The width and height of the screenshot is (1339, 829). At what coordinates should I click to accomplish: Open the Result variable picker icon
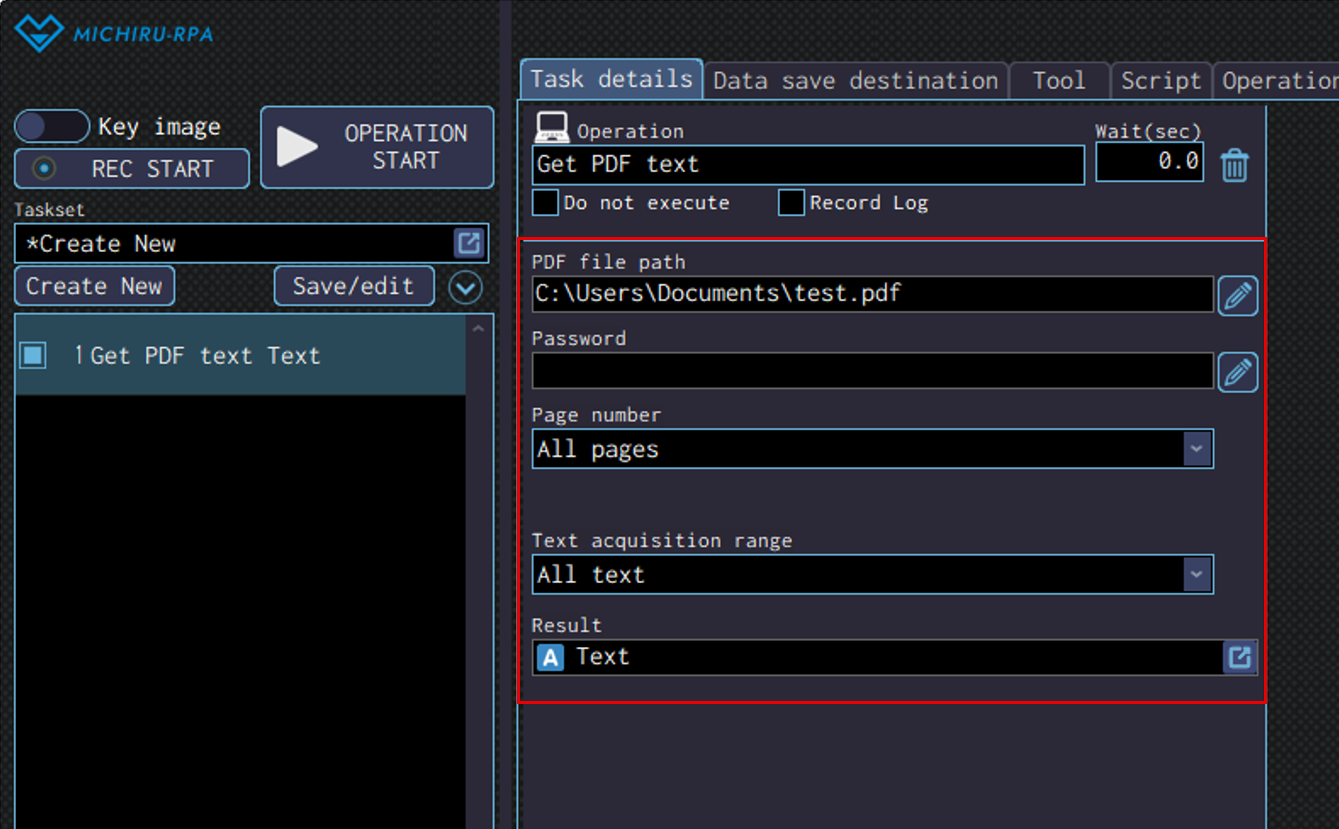tap(1239, 657)
